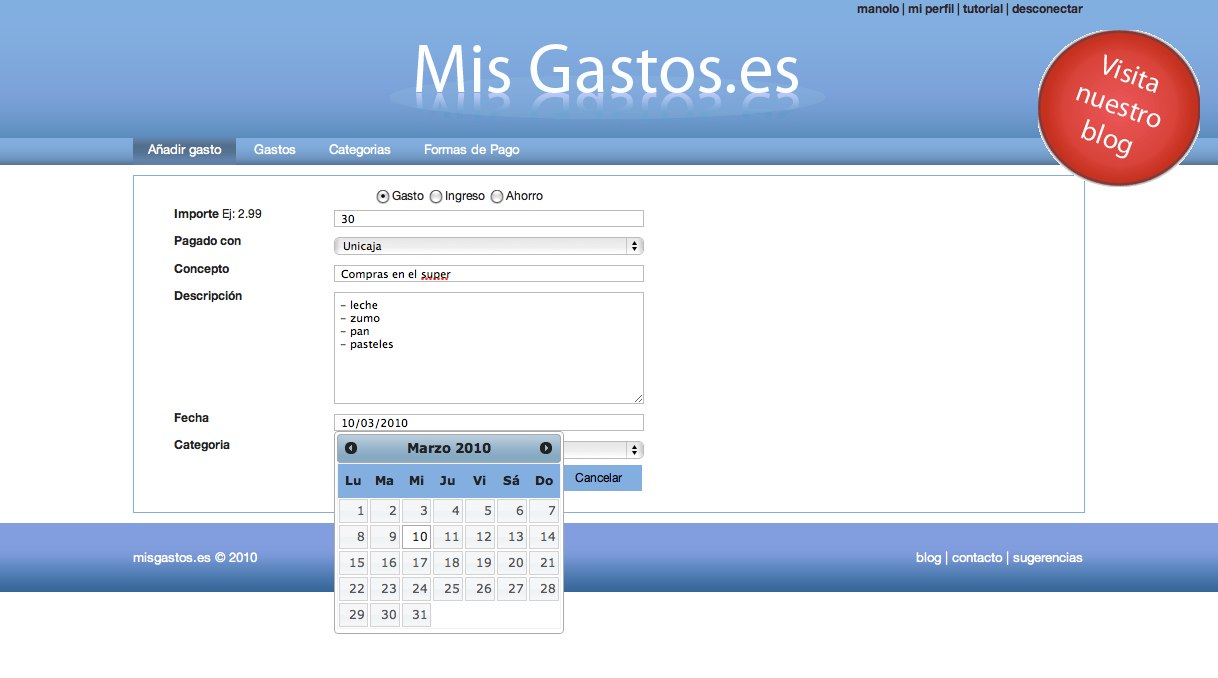Select the 'Ingreso' radio button
Screen dimensions: 1218x678
(435, 196)
